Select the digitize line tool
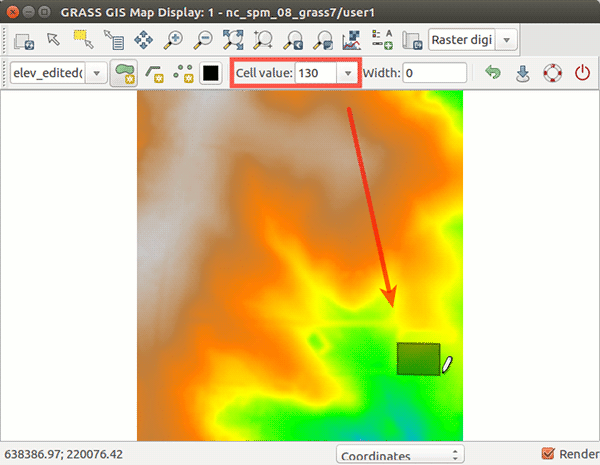 pos(155,74)
